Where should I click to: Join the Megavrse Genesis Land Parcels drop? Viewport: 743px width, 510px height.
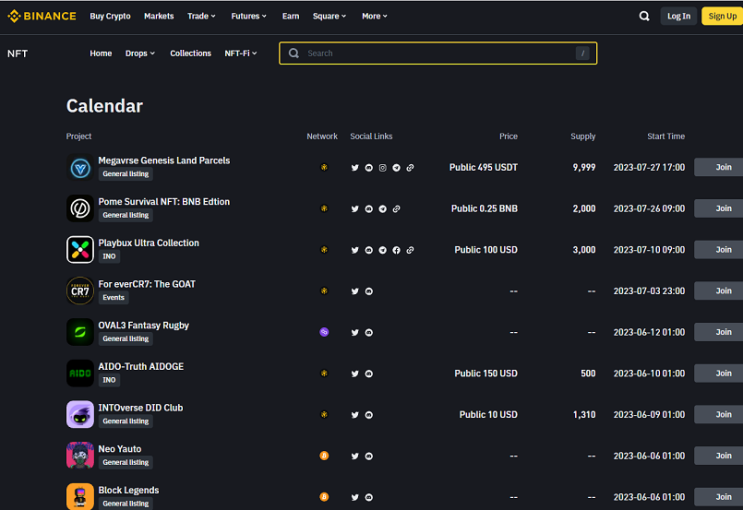point(719,167)
